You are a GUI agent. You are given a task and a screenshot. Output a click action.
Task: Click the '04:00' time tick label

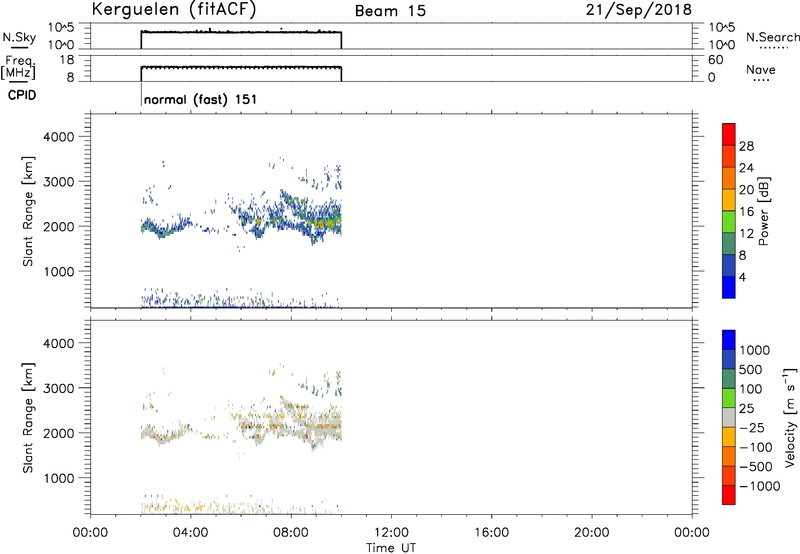(x=190, y=533)
